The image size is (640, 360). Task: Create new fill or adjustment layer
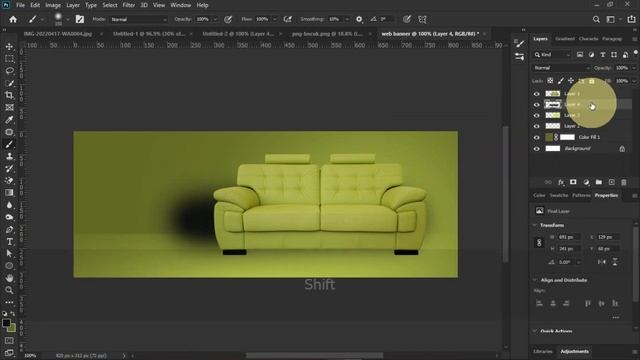coord(586,182)
